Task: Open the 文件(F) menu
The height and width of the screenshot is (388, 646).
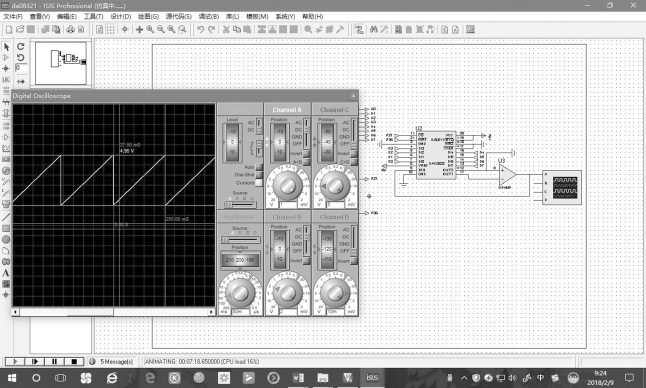Action: 13,16
